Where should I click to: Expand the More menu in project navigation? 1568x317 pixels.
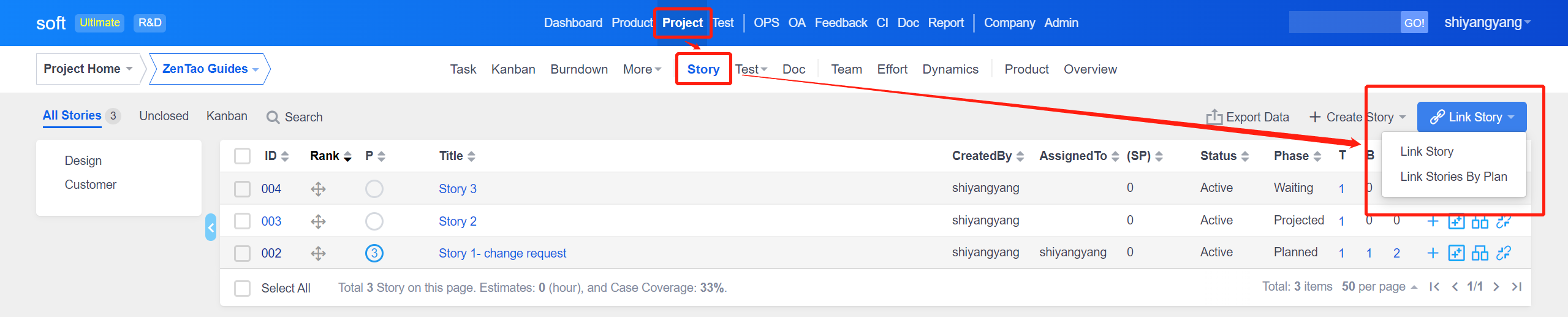(x=642, y=69)
